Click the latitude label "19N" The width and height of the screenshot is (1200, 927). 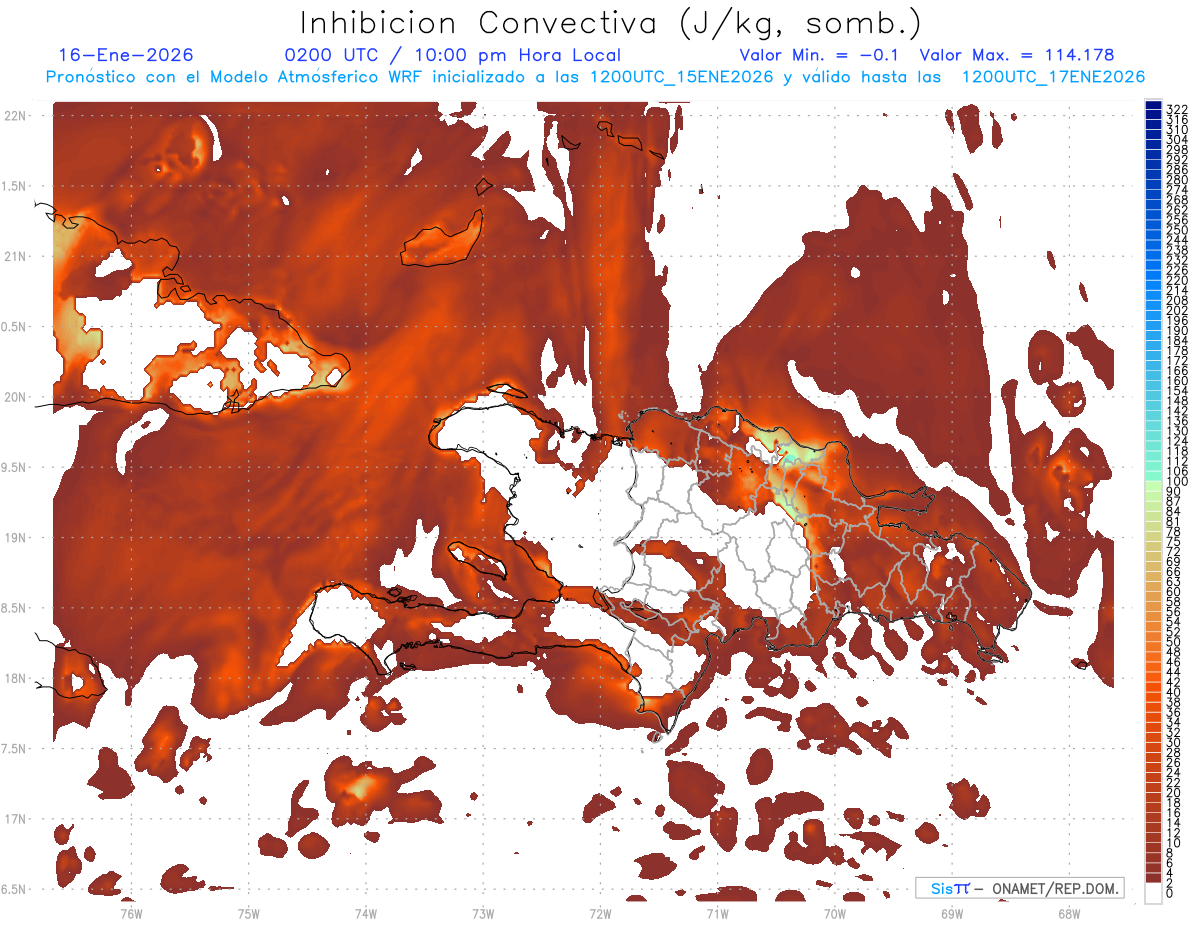(x=15, y=538)
